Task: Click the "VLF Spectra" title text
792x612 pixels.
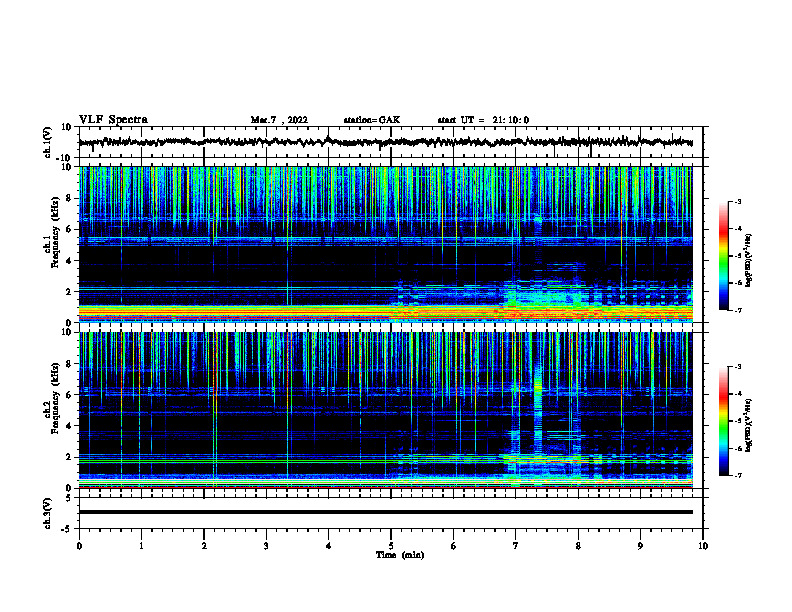Action: [x=113, y=119]
